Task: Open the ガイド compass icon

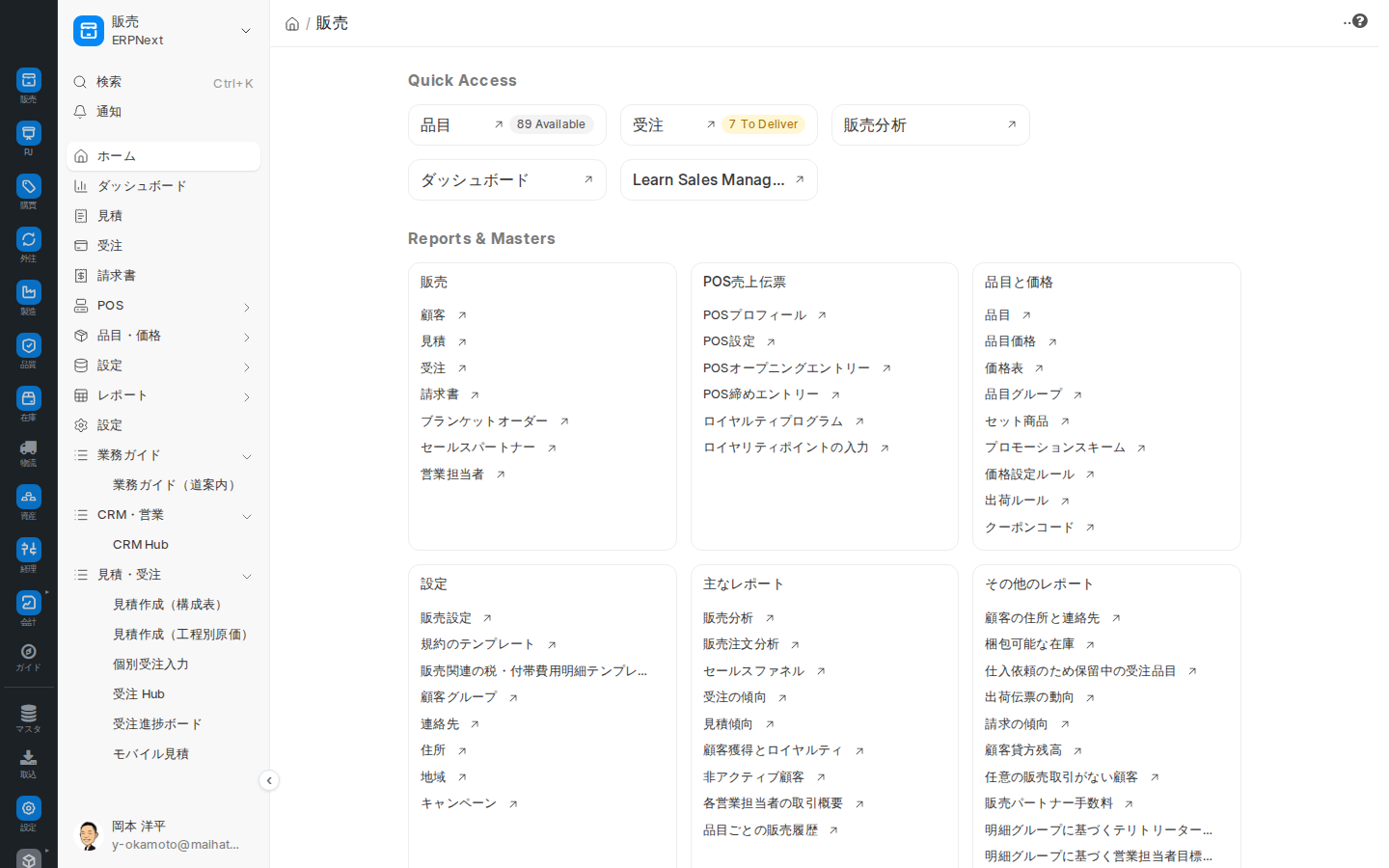Action: [28, 652]
